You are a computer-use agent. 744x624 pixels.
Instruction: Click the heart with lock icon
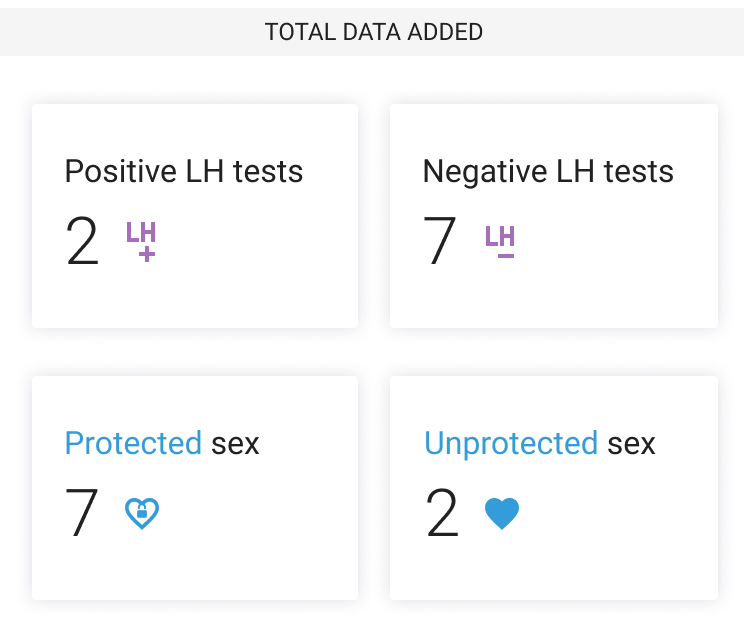(x=142, y=513)
